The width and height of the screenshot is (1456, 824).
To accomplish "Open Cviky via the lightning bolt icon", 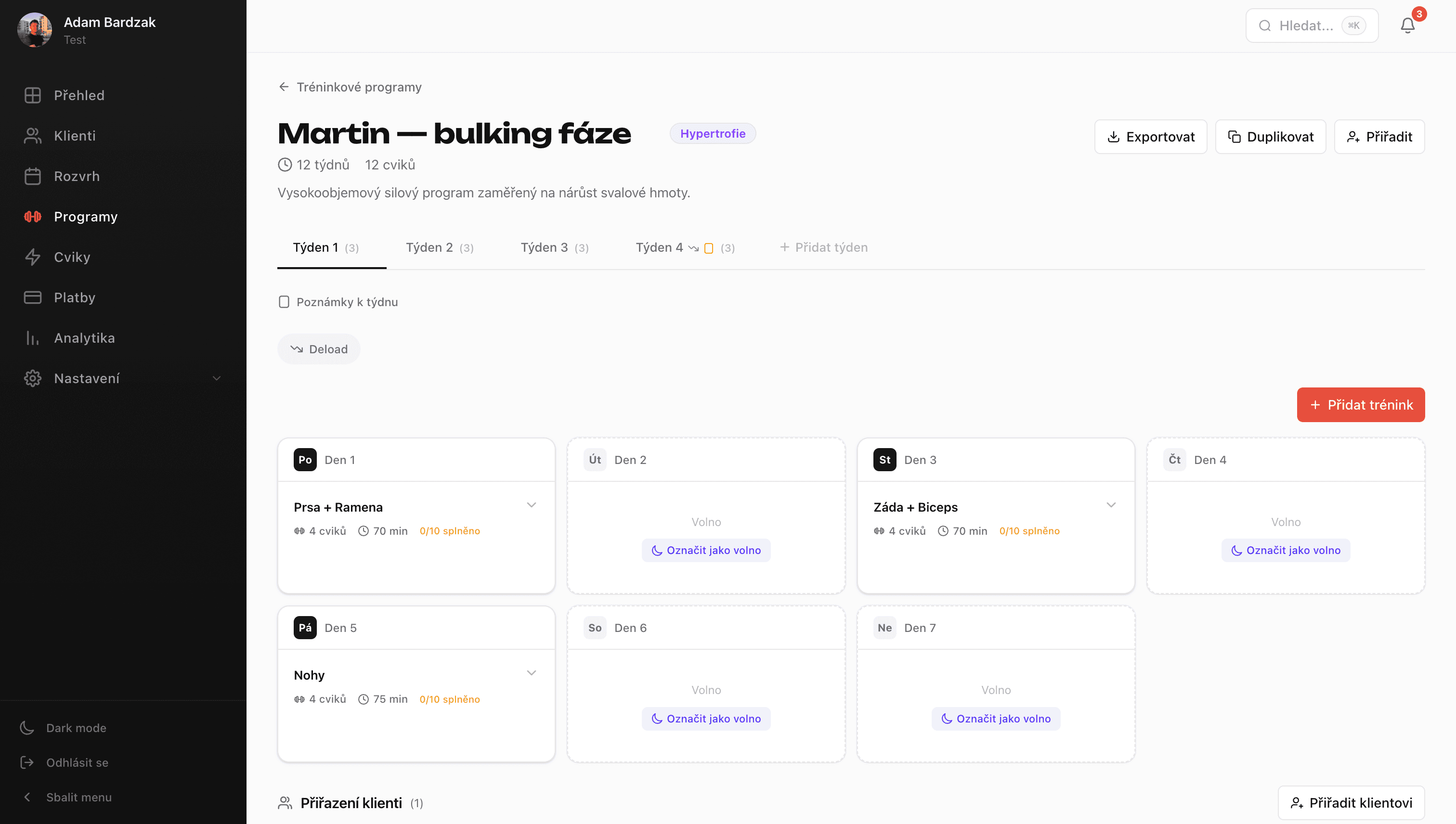I will click(x=33, y=257).
